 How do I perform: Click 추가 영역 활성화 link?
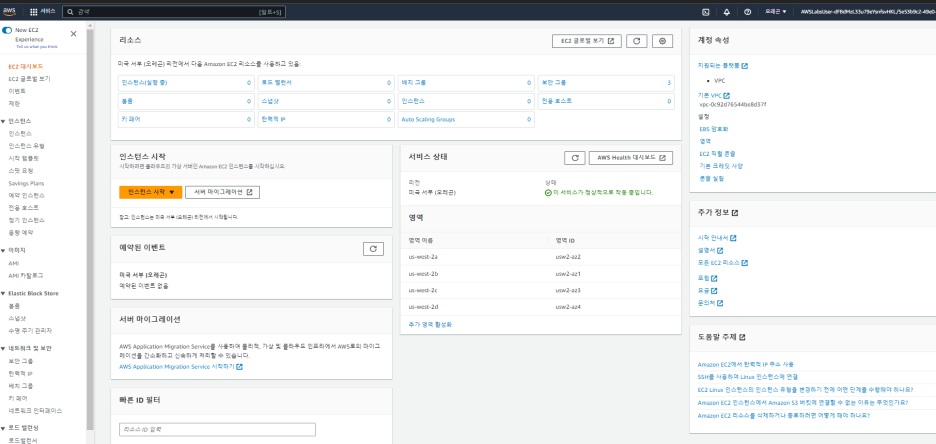click(430, 324)
